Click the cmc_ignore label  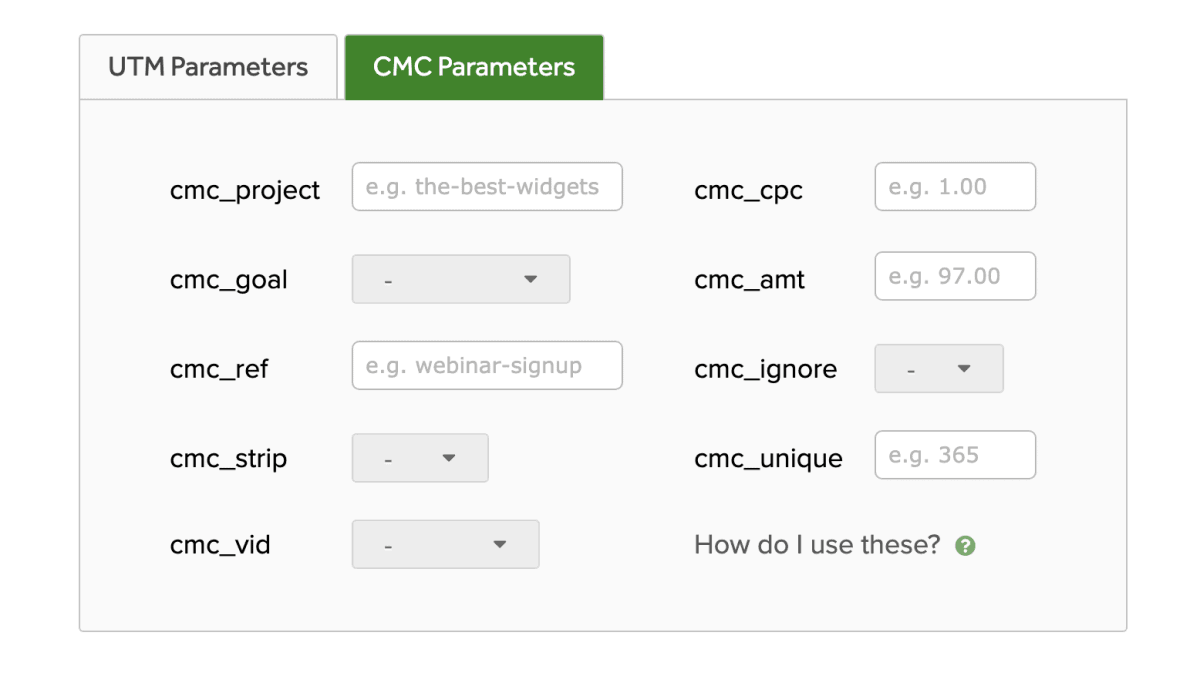pyautogui.click(x=765, y=370)
